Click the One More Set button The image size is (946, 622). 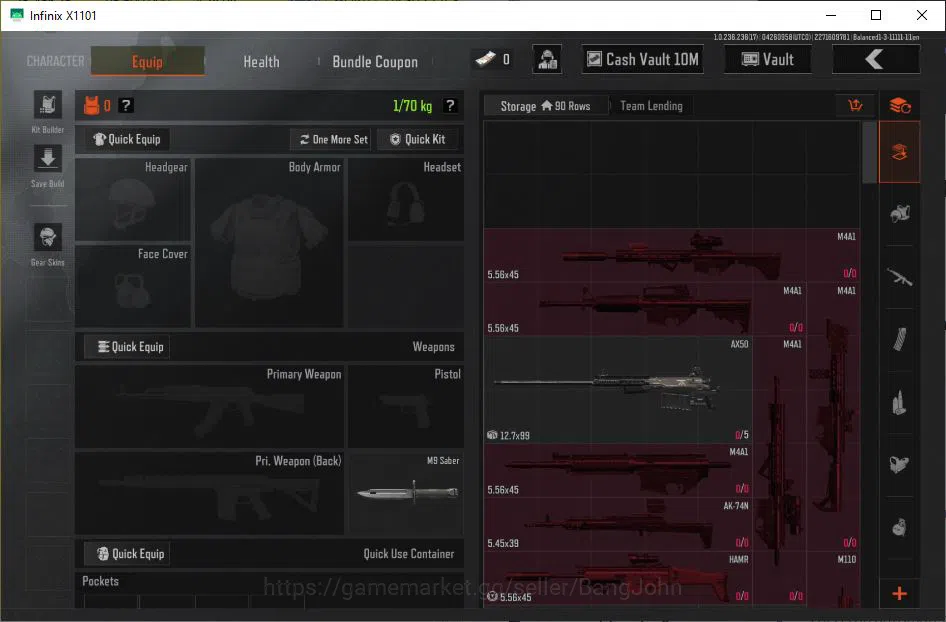333,139
